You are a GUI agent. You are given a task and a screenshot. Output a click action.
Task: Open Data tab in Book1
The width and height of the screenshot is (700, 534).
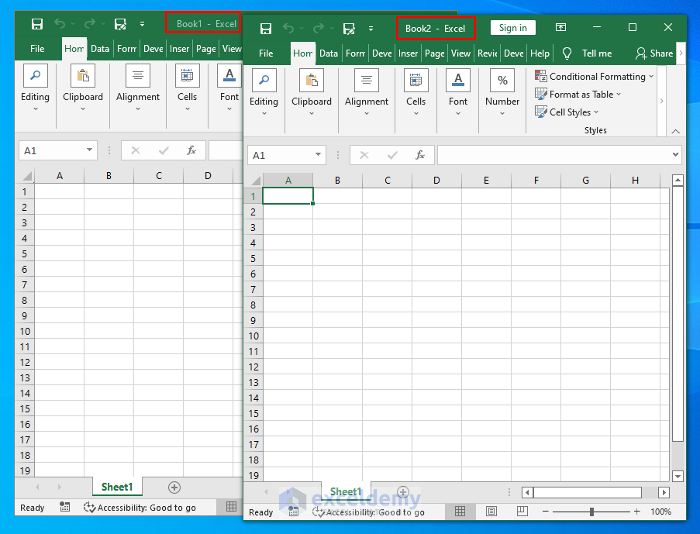click(100, 49)
